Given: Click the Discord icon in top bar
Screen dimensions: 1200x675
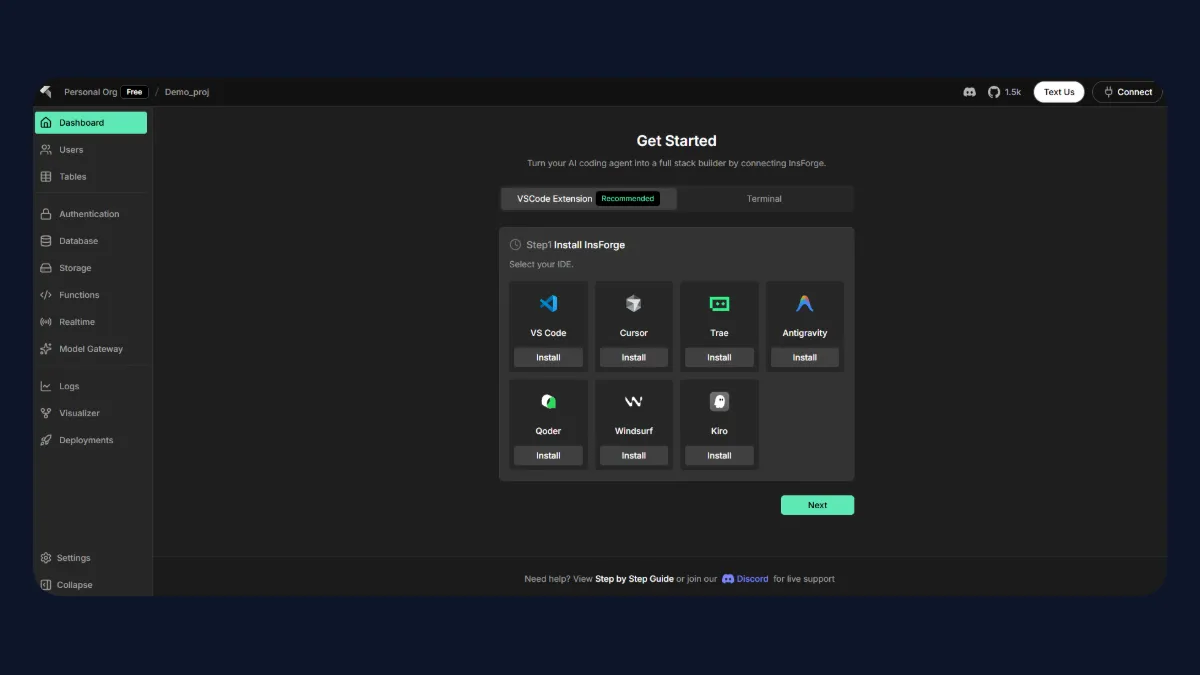Looking at the screenshot, I should coord(969,91).
